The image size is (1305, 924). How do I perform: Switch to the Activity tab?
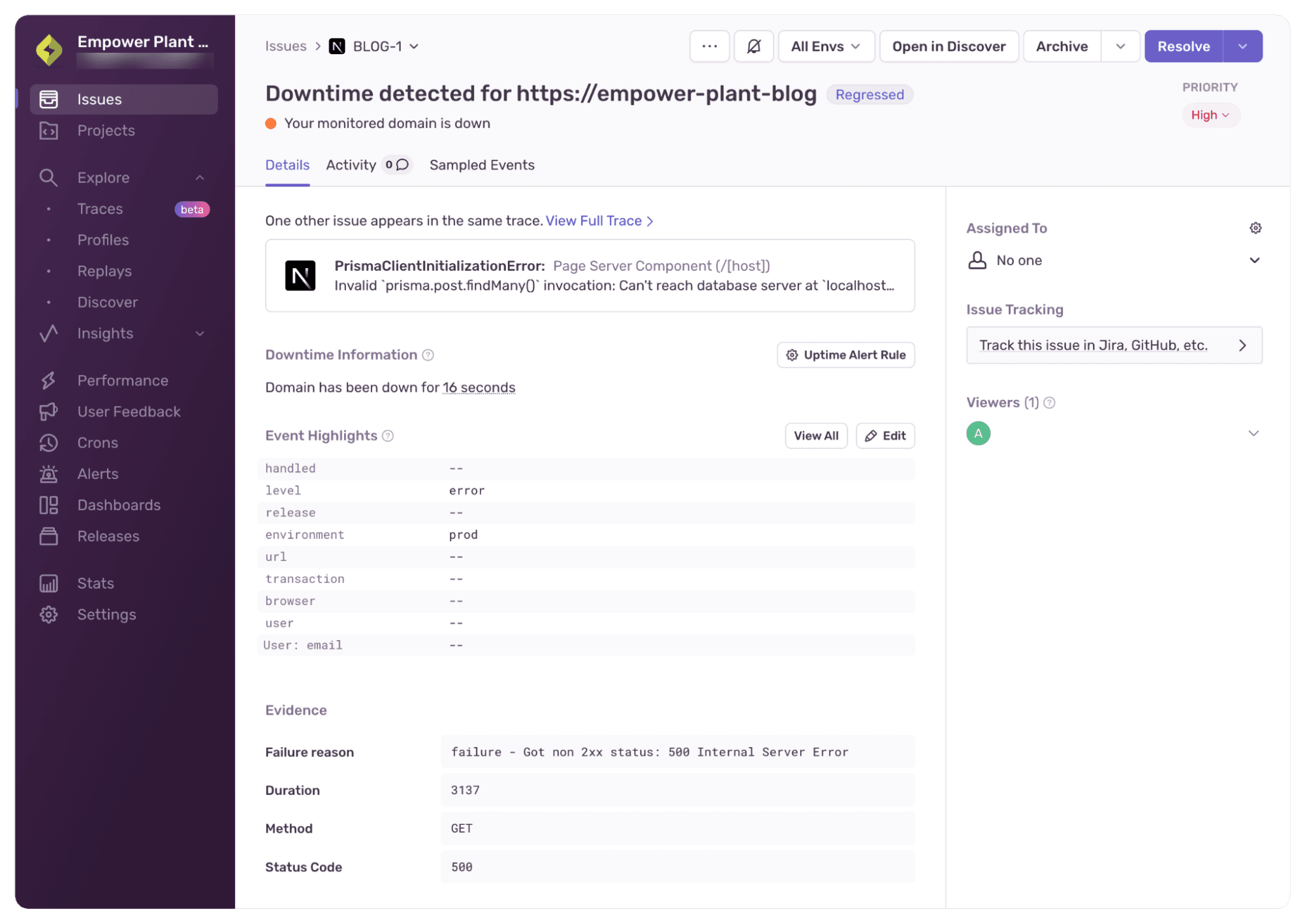click(x=351, y=165)
